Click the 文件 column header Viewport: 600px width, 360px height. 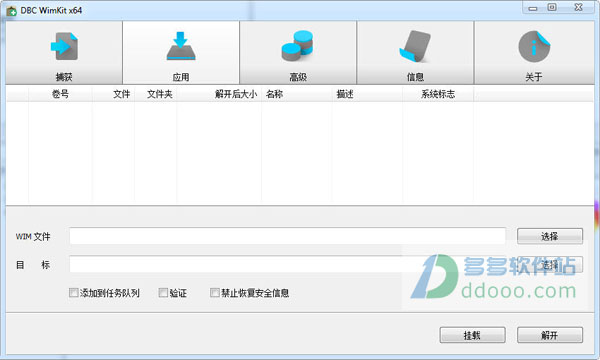(x=113, y=94)
